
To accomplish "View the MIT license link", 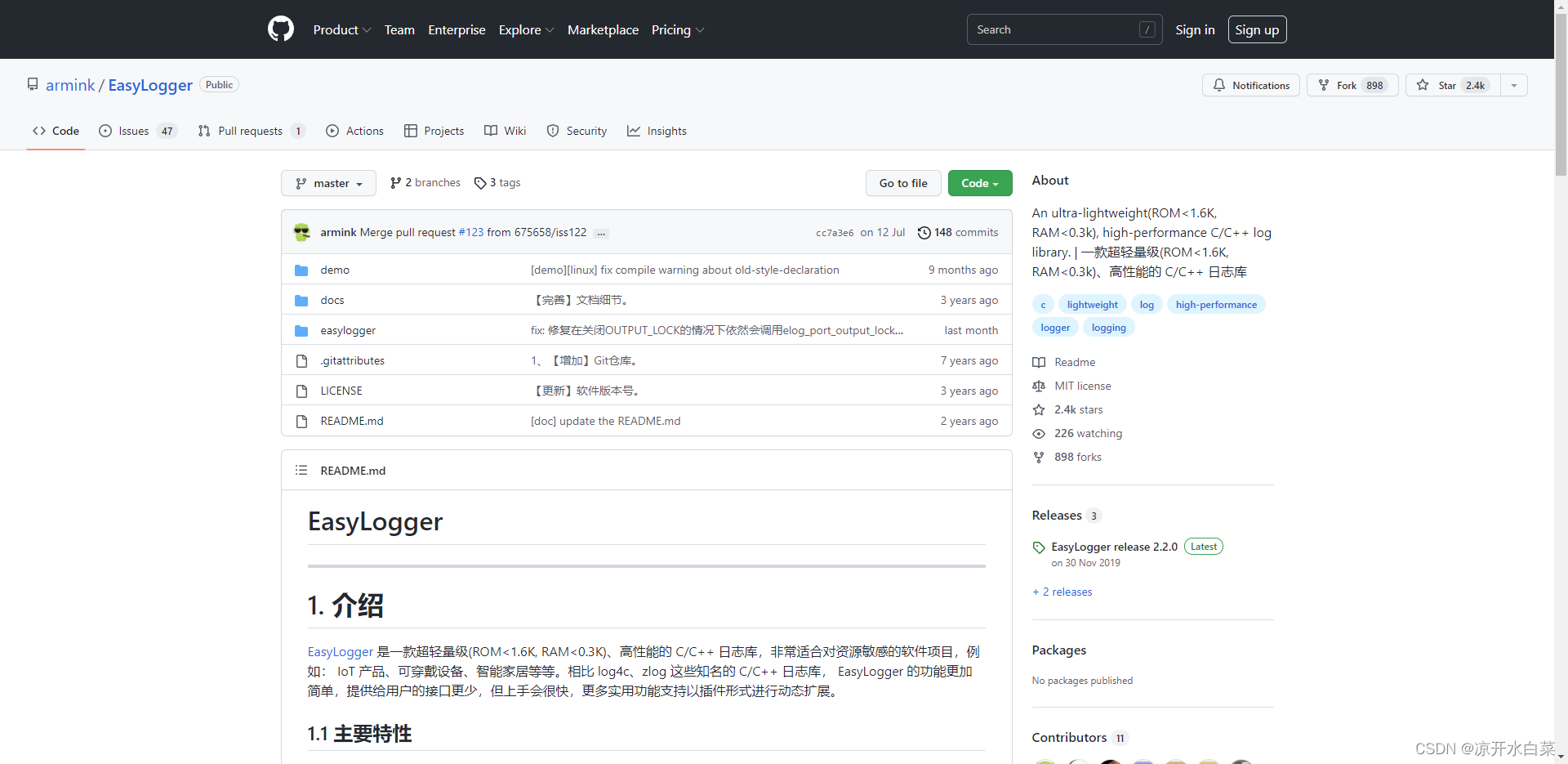I will [x=1071, y=386].
